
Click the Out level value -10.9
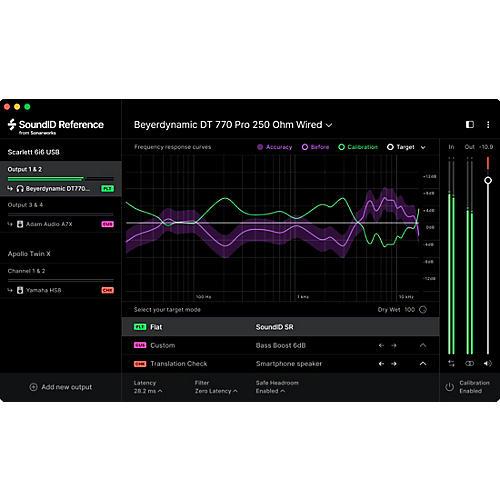[x=486, y=147]
